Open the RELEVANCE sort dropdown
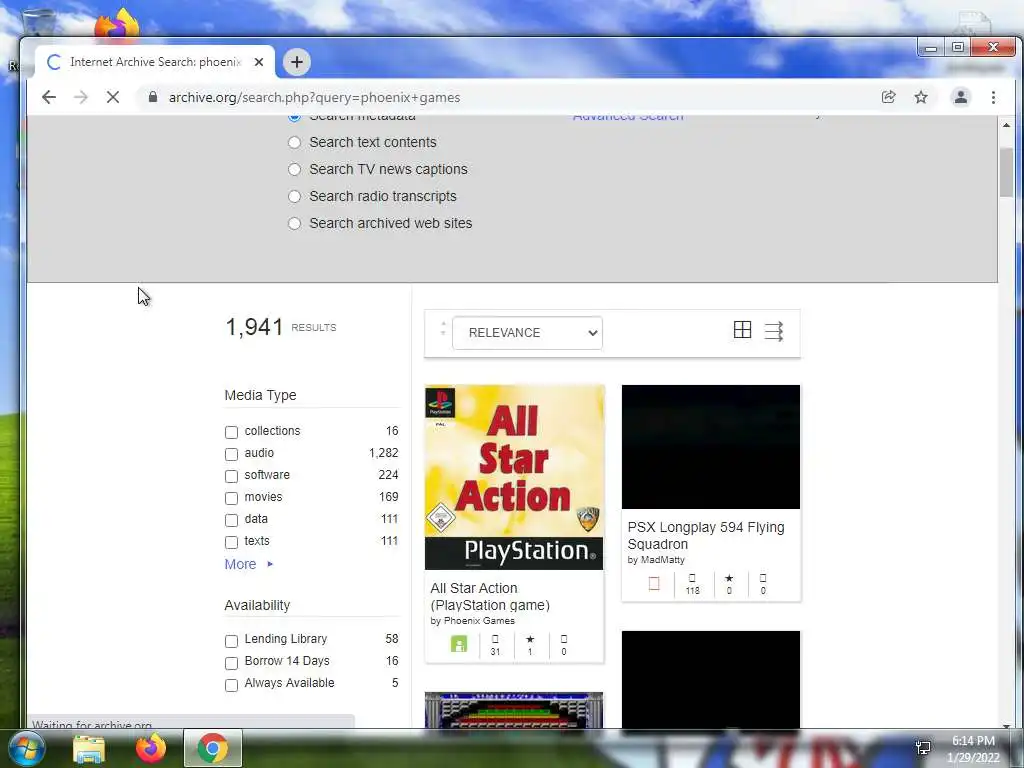Screen dimensions: 1024x768 [527, 333]
